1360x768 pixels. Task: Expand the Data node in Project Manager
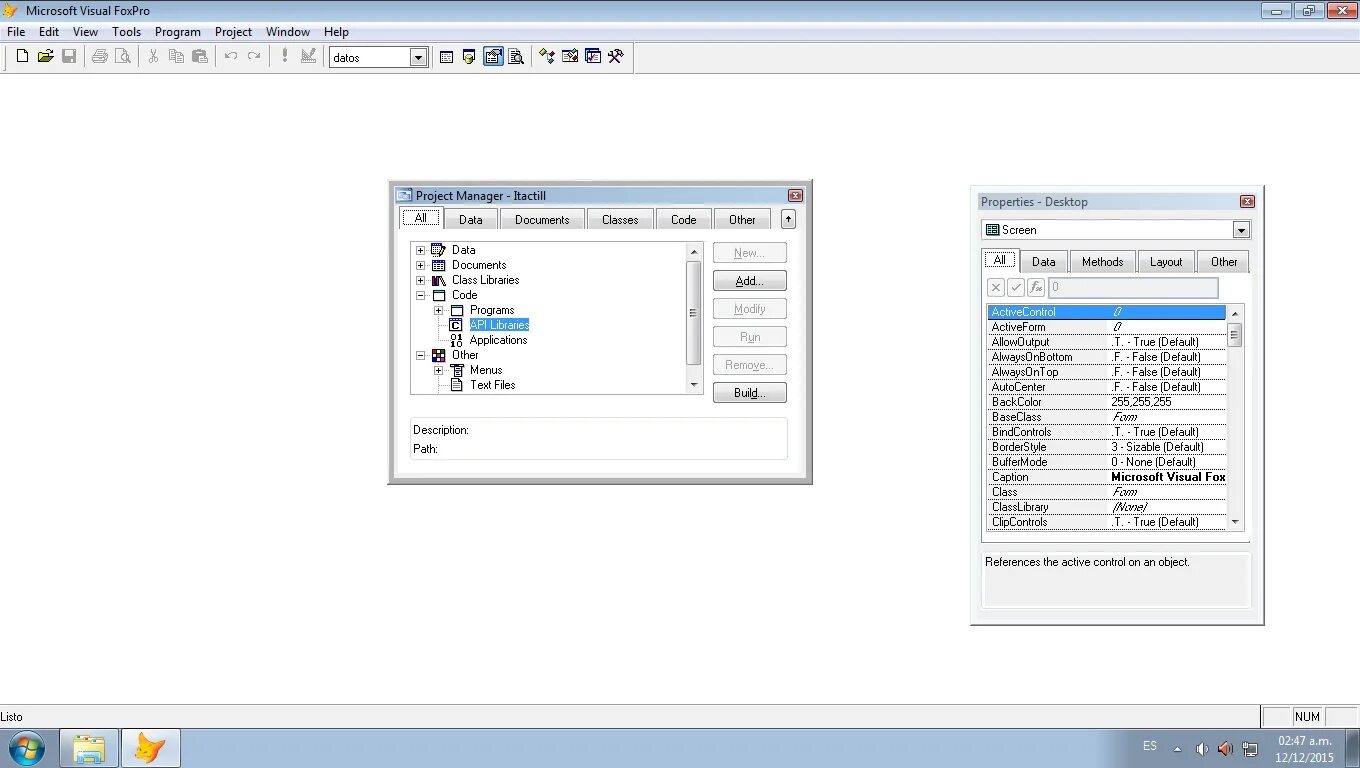coord(420,250)
